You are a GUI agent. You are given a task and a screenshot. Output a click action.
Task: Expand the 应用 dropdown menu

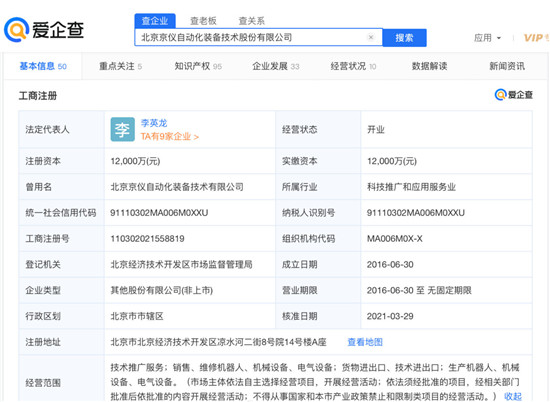click(x=488, y=38)
